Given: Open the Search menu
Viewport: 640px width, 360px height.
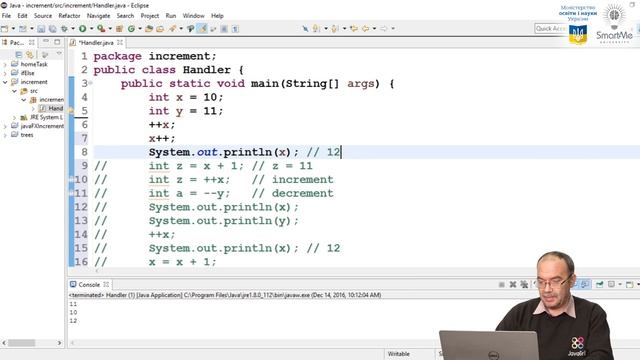Looking at the screenshot, I should pos(125,16).
